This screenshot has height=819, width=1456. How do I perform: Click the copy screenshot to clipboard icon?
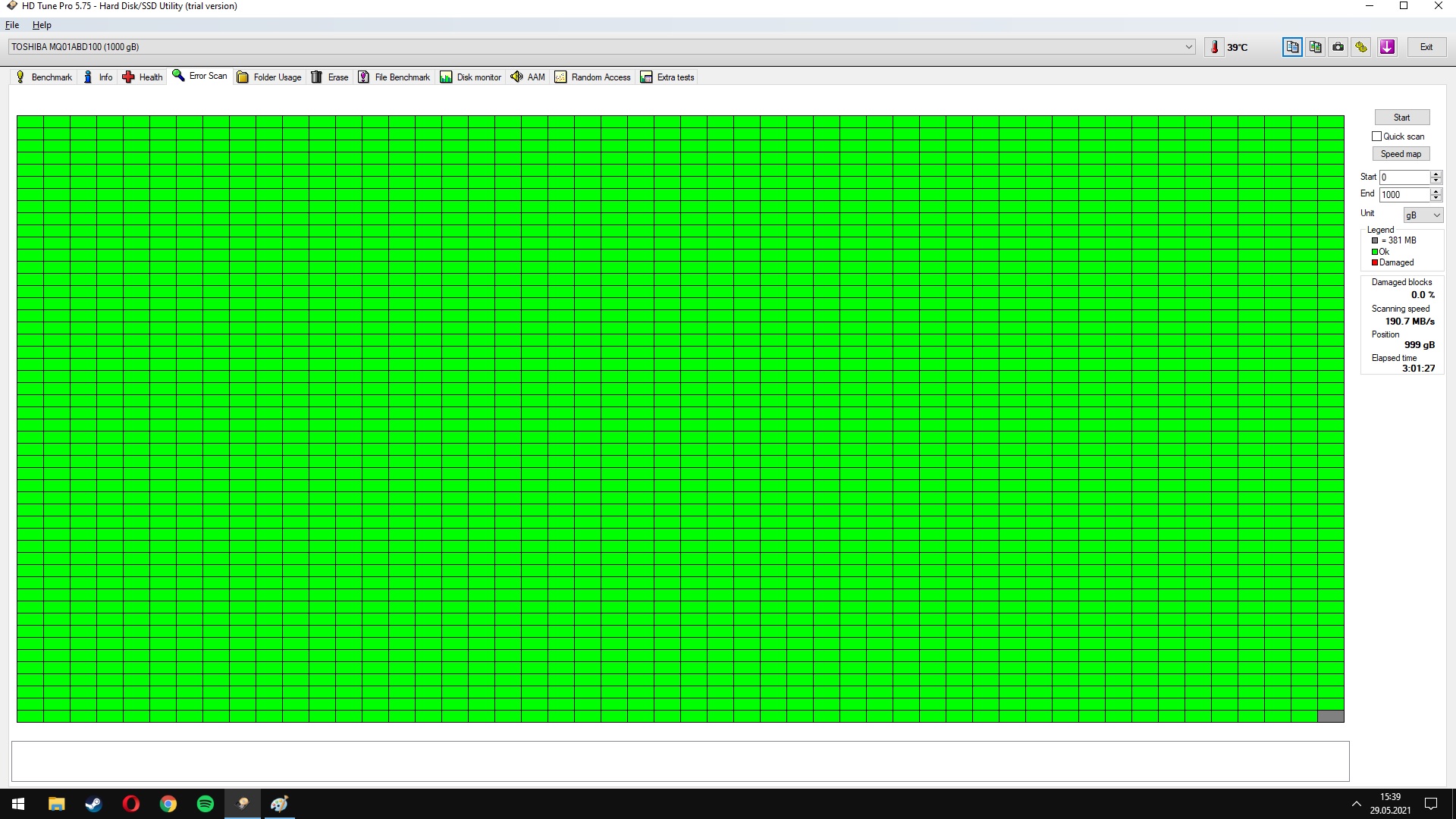point(1315,47)
